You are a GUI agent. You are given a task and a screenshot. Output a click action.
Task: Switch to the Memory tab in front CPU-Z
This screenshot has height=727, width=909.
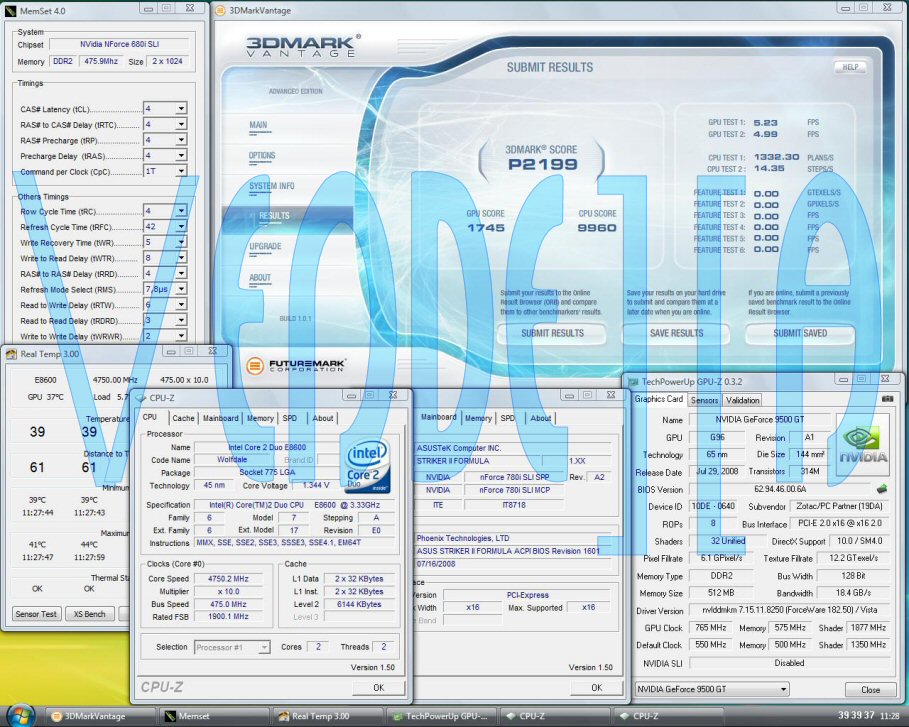[x=260, y=418]
